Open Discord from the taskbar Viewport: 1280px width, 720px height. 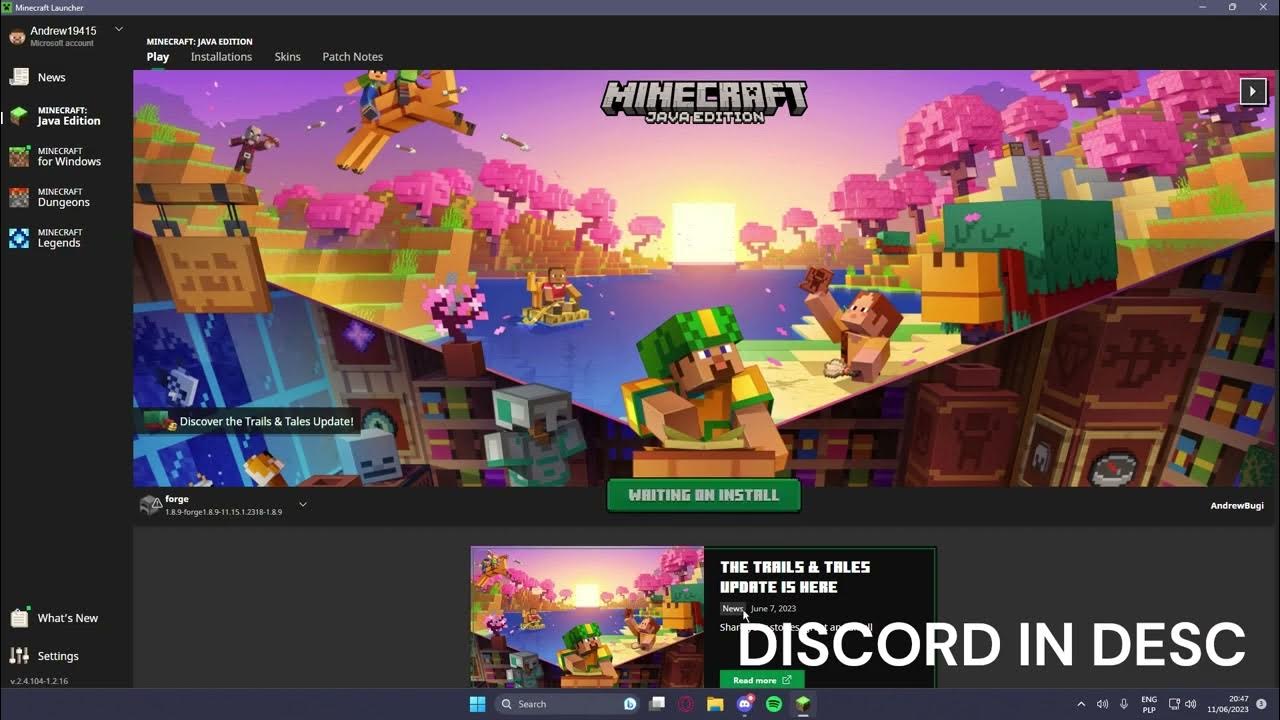click(x=745, y=704)
